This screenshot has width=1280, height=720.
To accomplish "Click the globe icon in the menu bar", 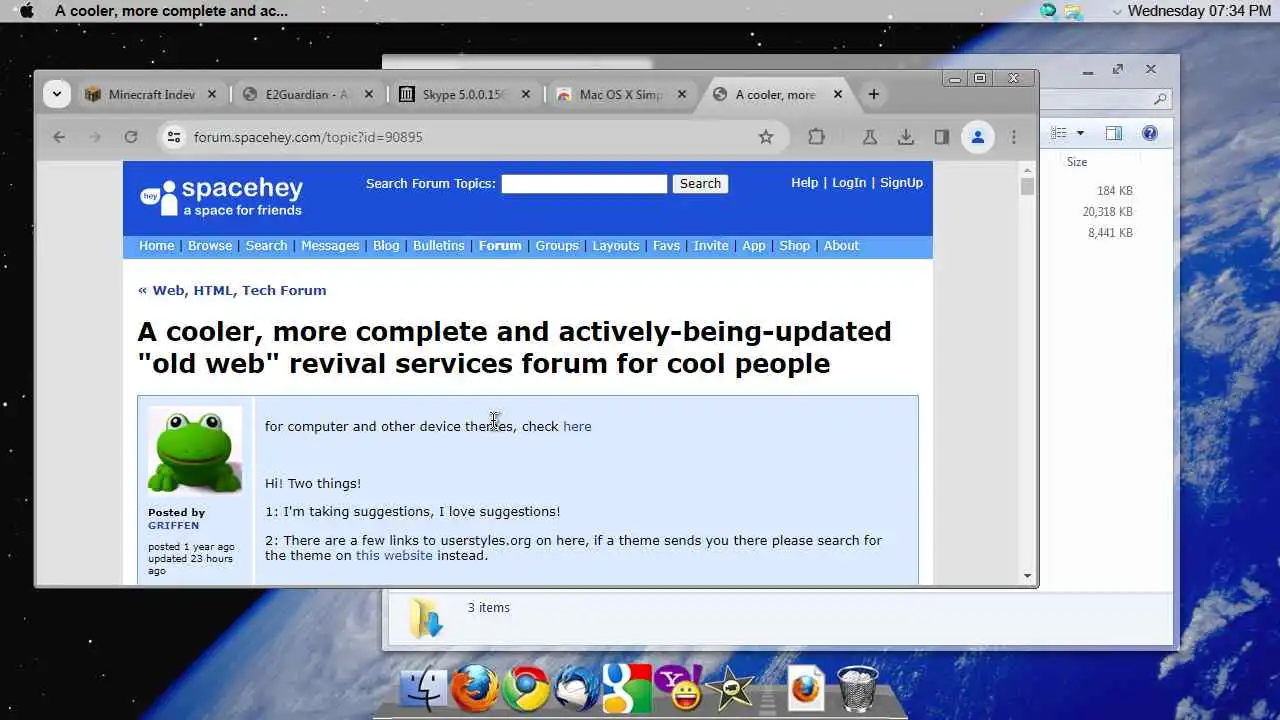I will pos(1048,11).
